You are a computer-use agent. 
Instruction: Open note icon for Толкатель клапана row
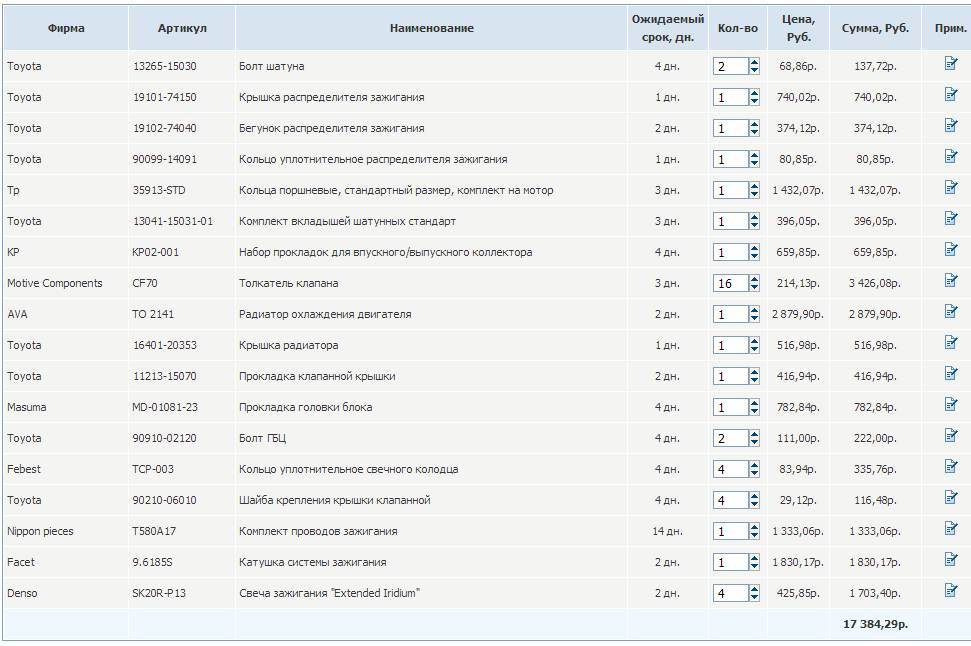[x=951, y=281]
